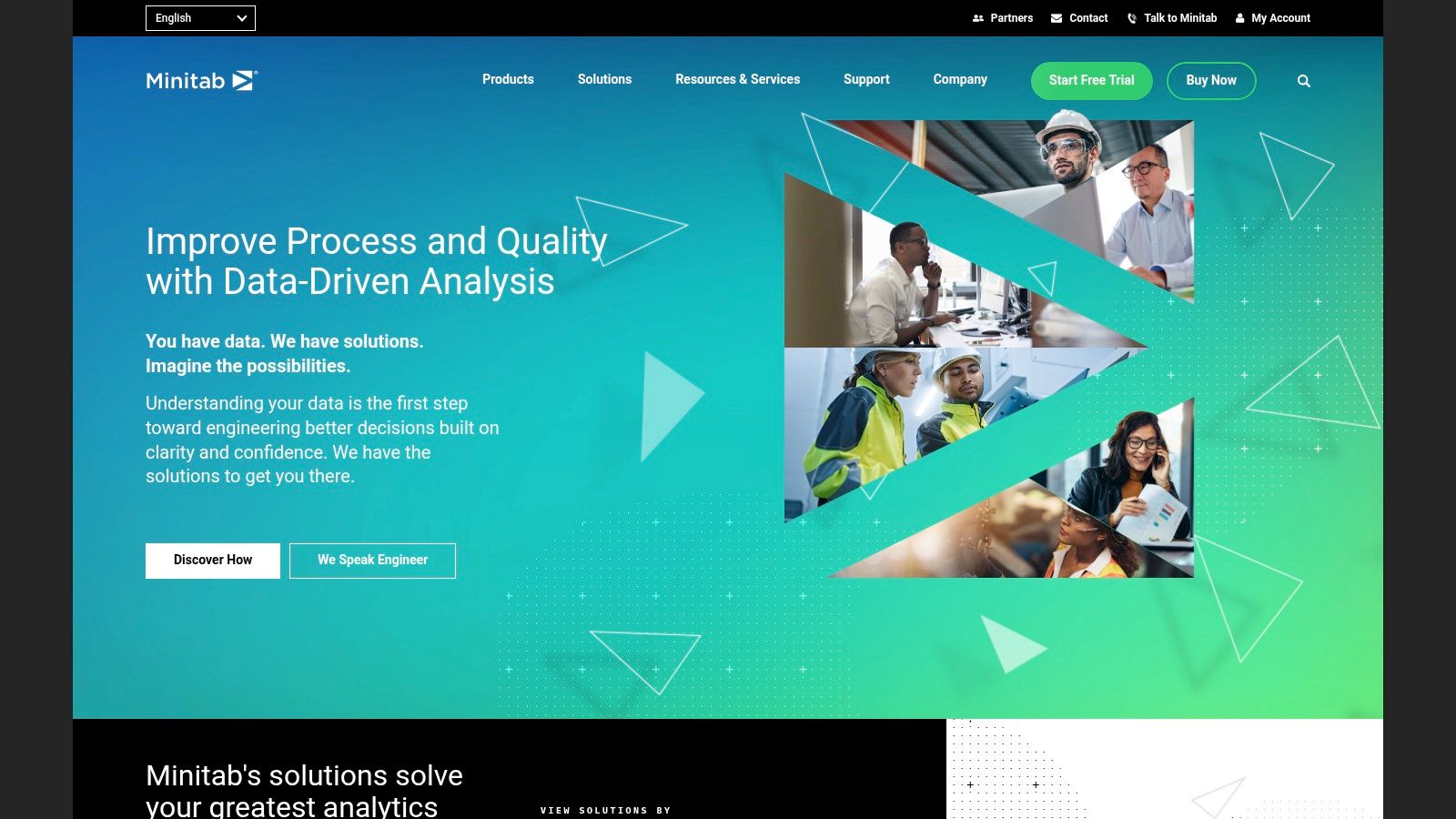Open the Resources & Services menu
1456x819 pixels.
point(737,79)
